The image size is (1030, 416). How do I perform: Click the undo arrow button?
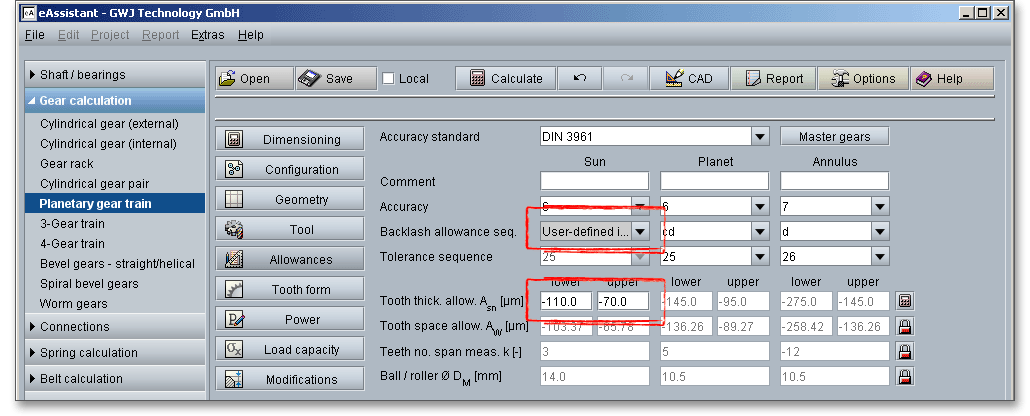pyautogui.click(x=580, y=79)
